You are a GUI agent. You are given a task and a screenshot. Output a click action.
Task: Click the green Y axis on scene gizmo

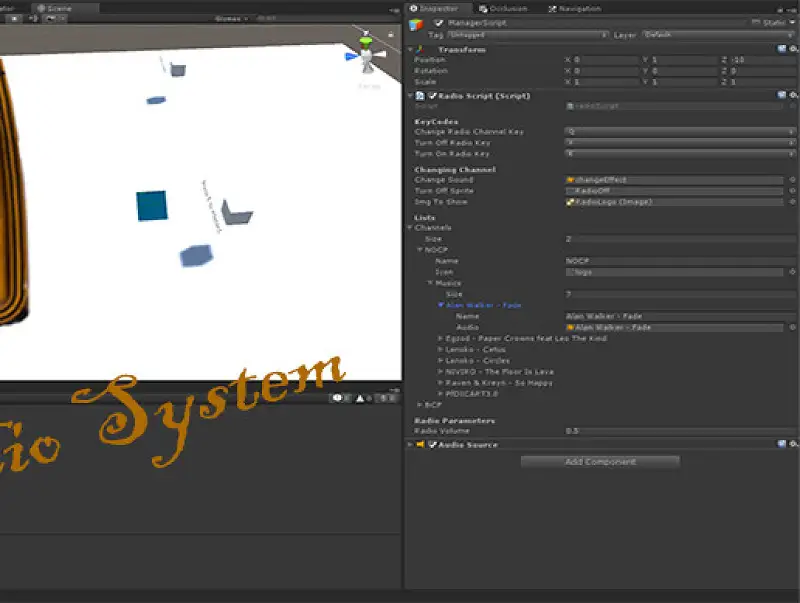coord(366,41)
